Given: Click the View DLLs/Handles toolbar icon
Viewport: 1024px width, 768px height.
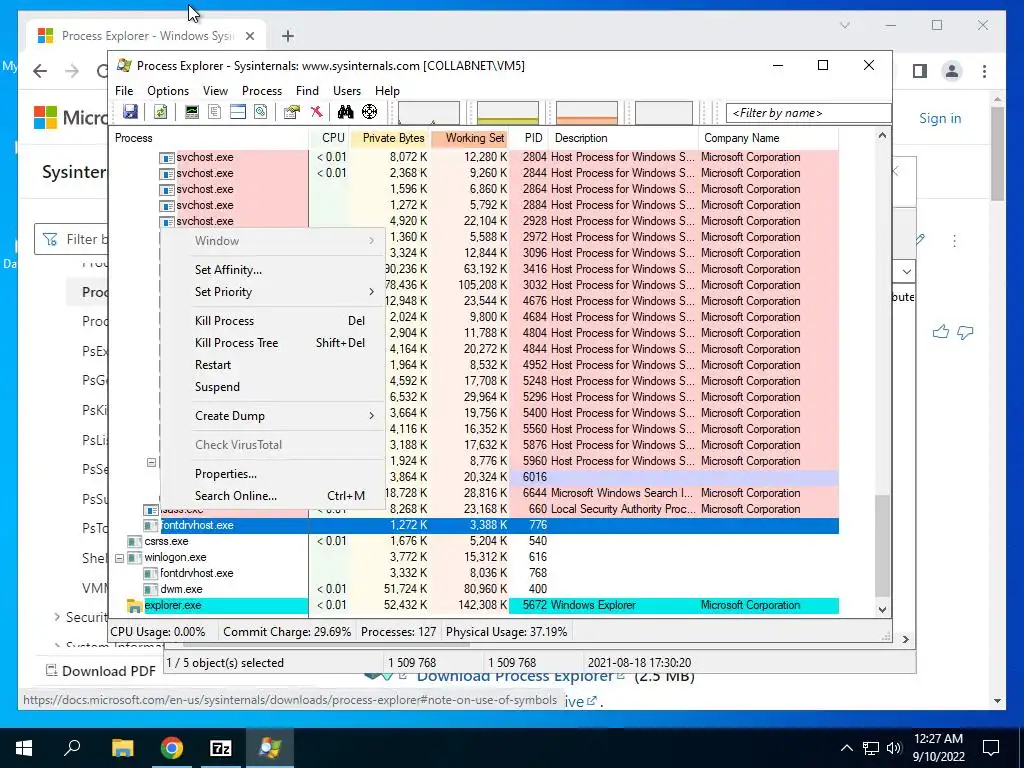Looking at the screenshot, I should [x=261, y=112].
